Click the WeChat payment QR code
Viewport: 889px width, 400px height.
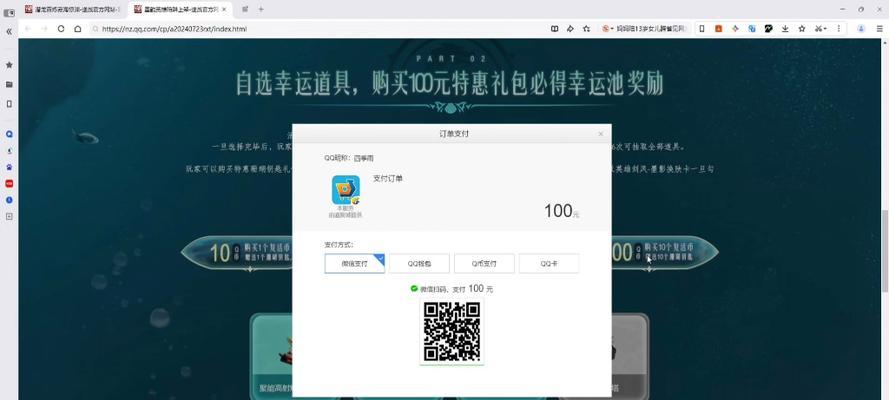(452, 331)
